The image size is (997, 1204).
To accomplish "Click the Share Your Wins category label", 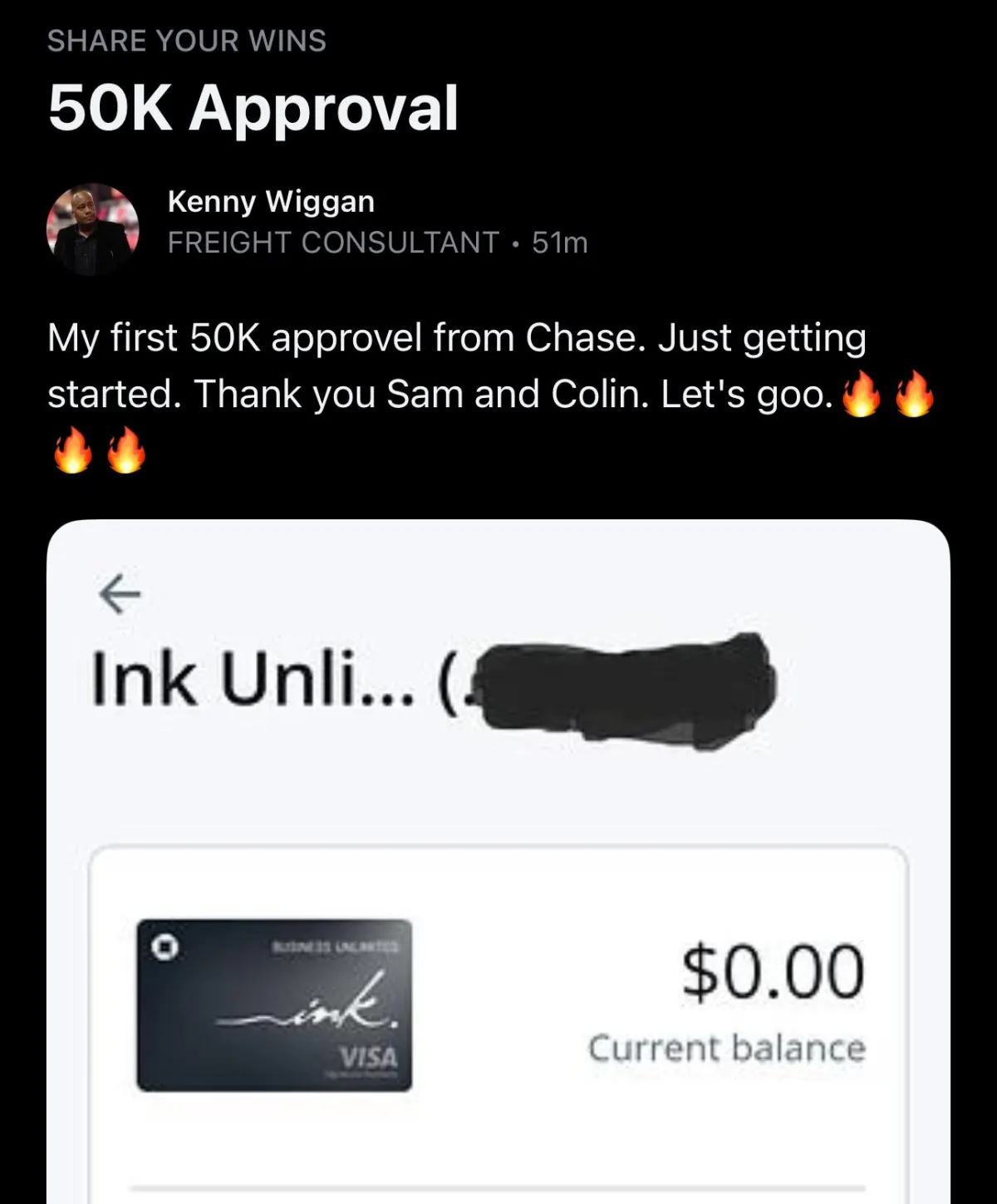I will [187, 41].
